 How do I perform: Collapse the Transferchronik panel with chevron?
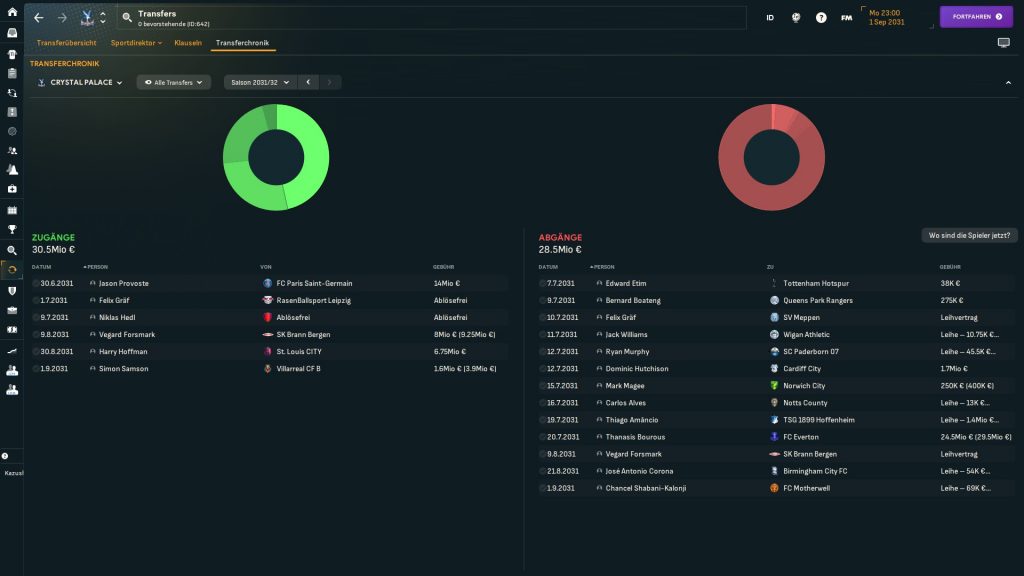click(x=1008, y=82)
